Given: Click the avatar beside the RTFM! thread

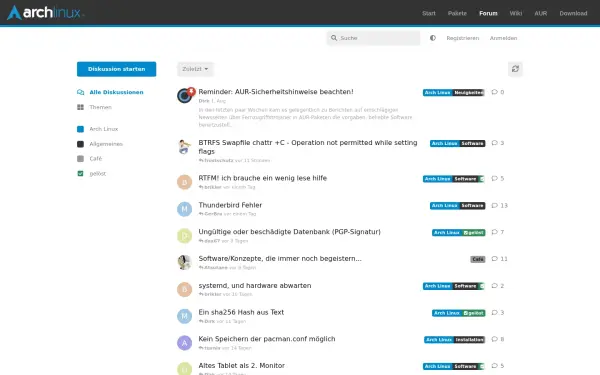Looking at the screenshot, I should click(x=184, y=182).
